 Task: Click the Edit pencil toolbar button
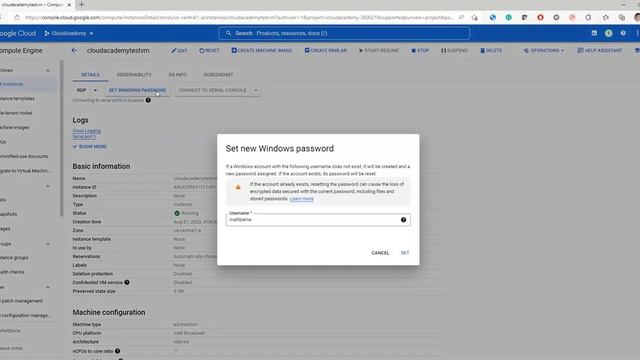(x=179, y=51)
